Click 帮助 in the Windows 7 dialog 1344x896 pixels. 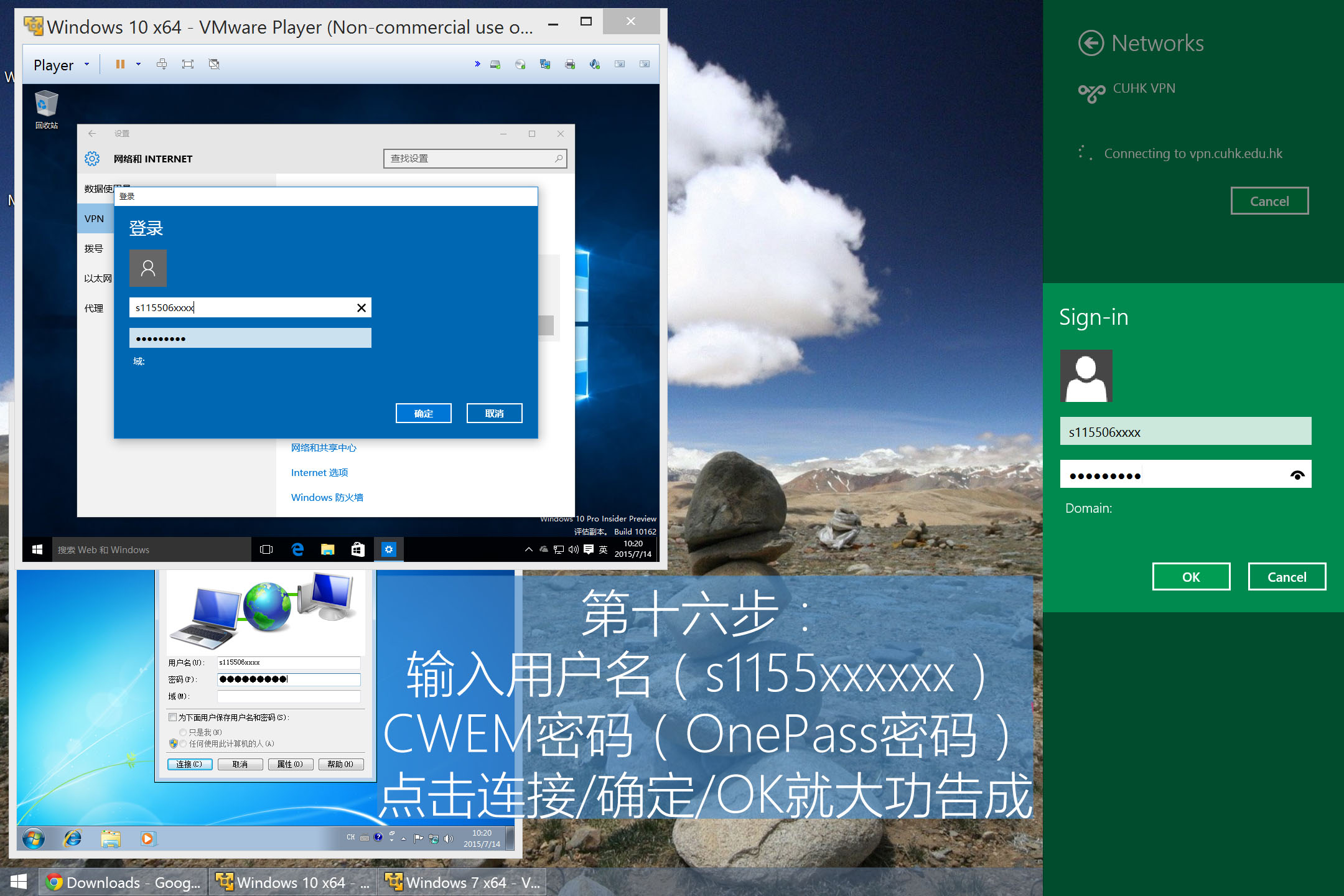(x=341, y=764)
